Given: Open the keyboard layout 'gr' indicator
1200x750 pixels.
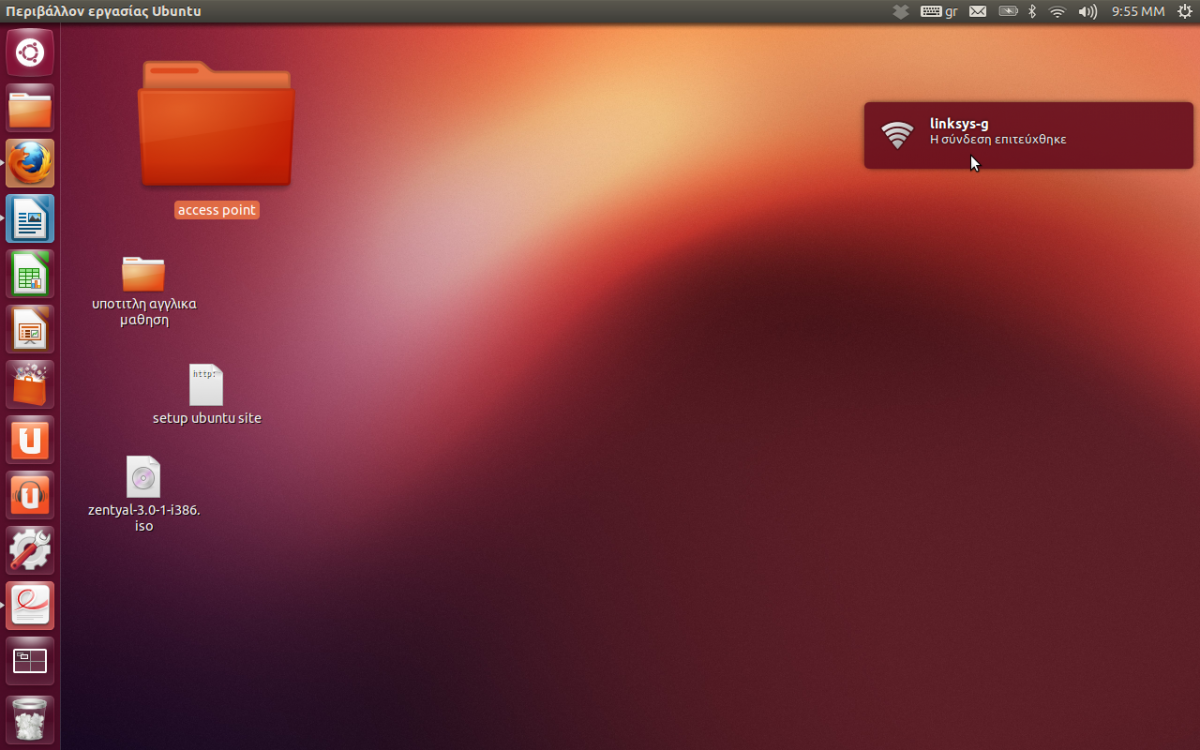Looking at the screenshot, I should click(x=939, y=11).
